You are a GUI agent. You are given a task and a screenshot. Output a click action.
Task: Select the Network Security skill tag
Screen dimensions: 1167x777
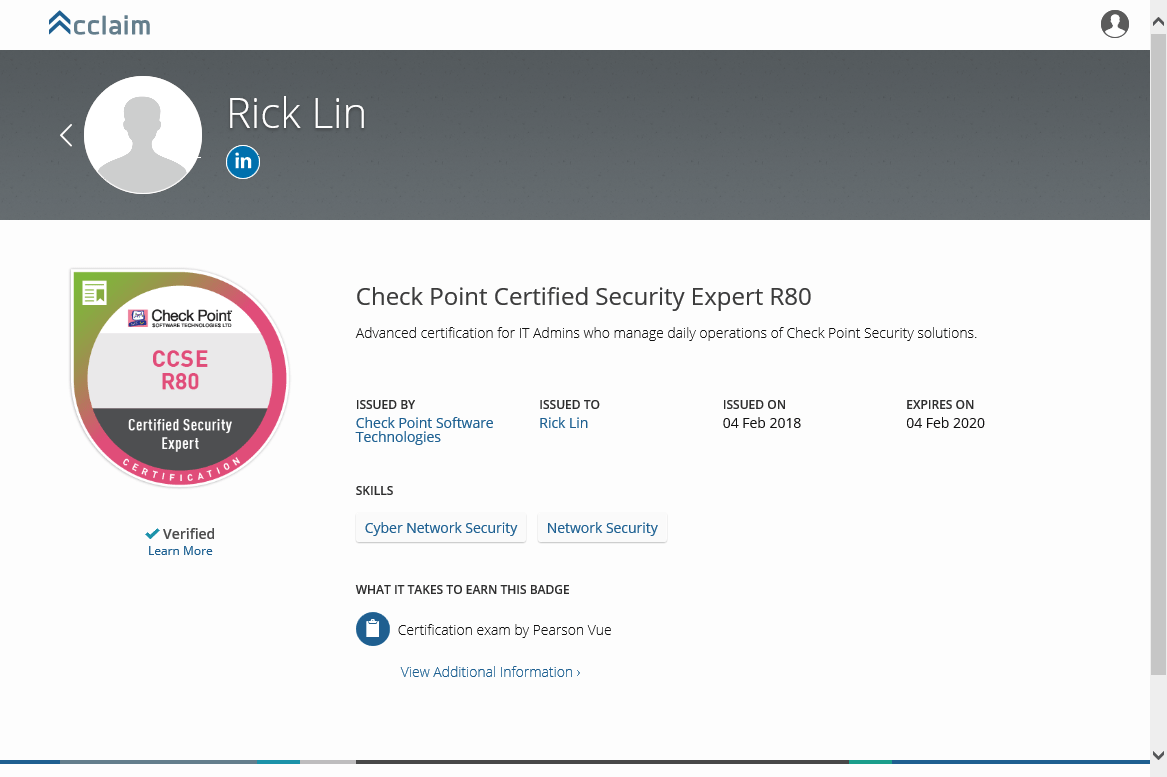coord(602,527)
